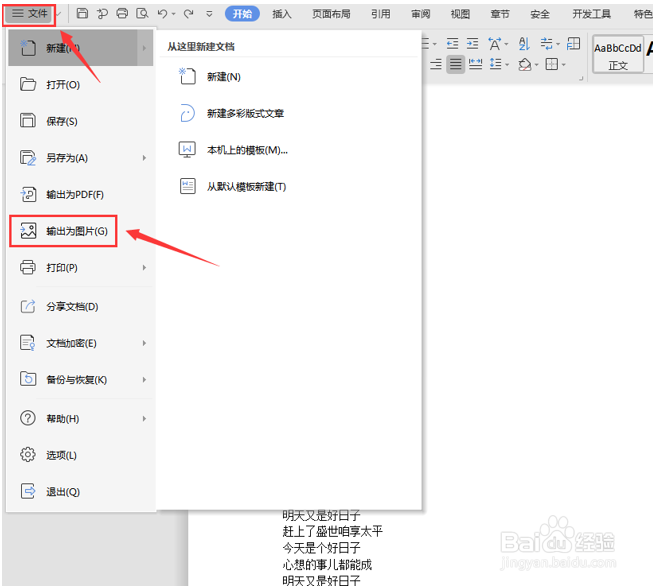The image size is (653, 586).
Task: Click the print preview icon
Action: pyautogui.click(x=142, y=14)
